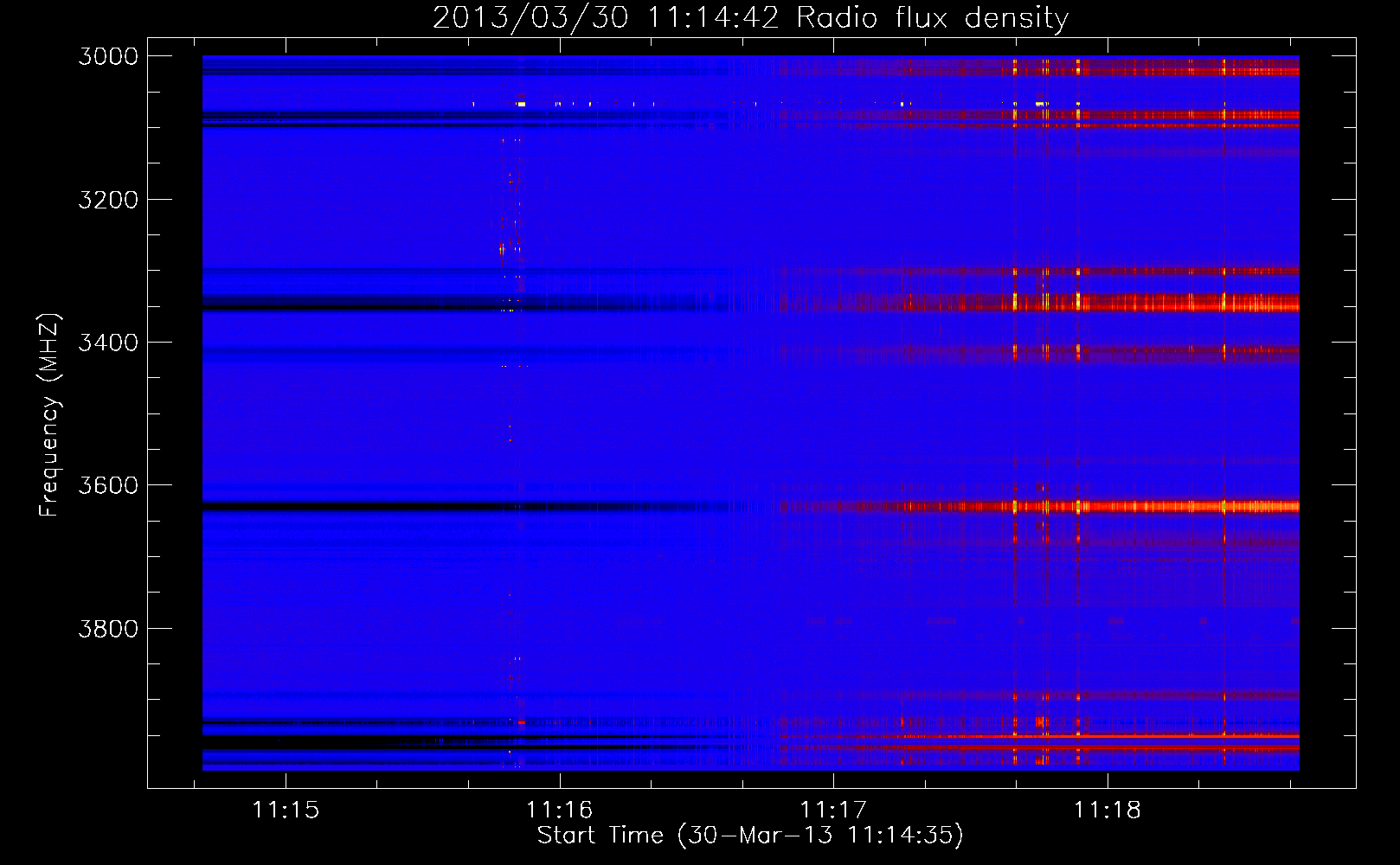Select the 3000 frequency axis label
1400x865 pixels.
click(108, 56)
